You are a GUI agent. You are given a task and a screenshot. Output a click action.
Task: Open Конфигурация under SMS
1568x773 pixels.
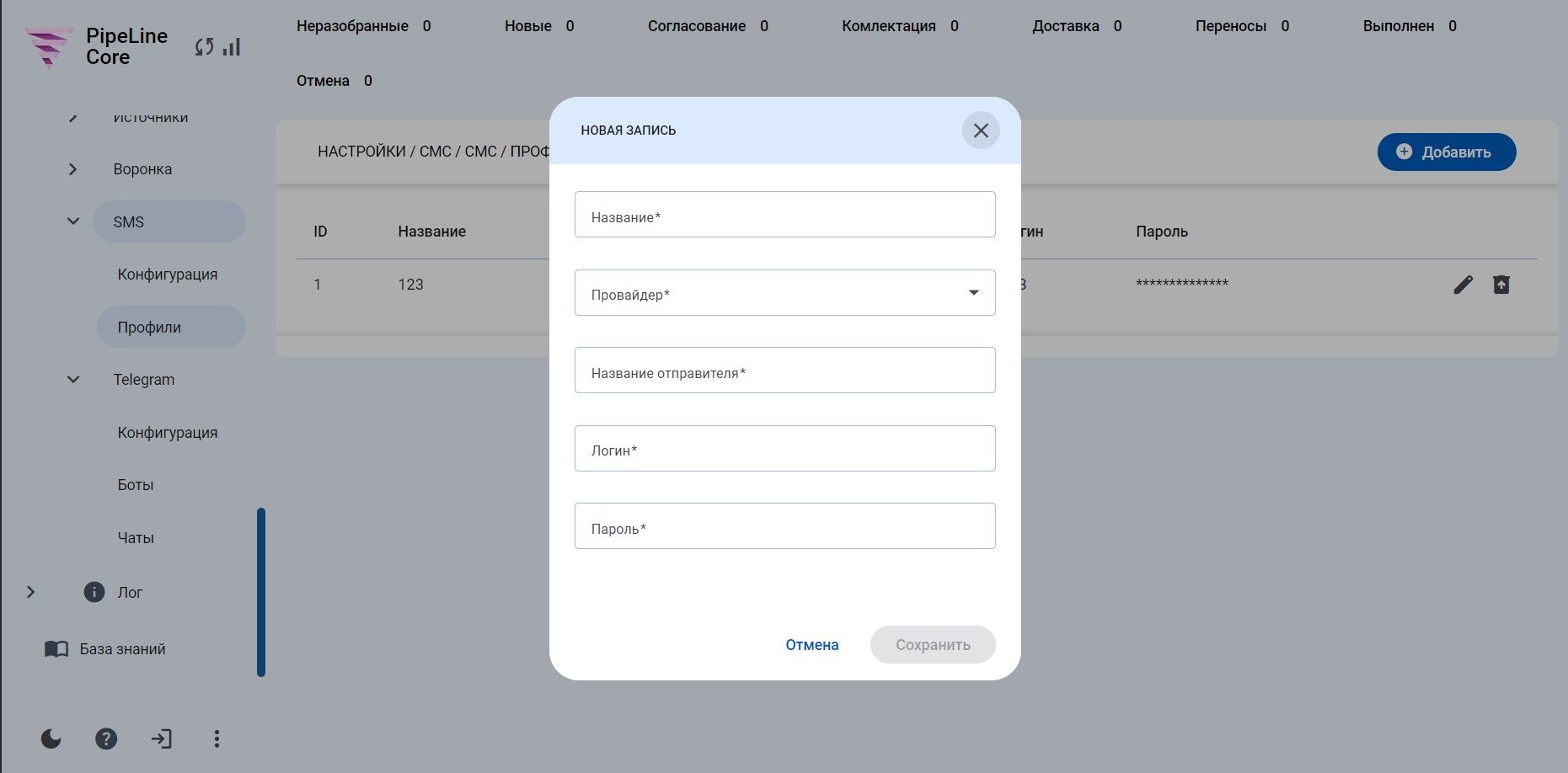coord(168,275)
